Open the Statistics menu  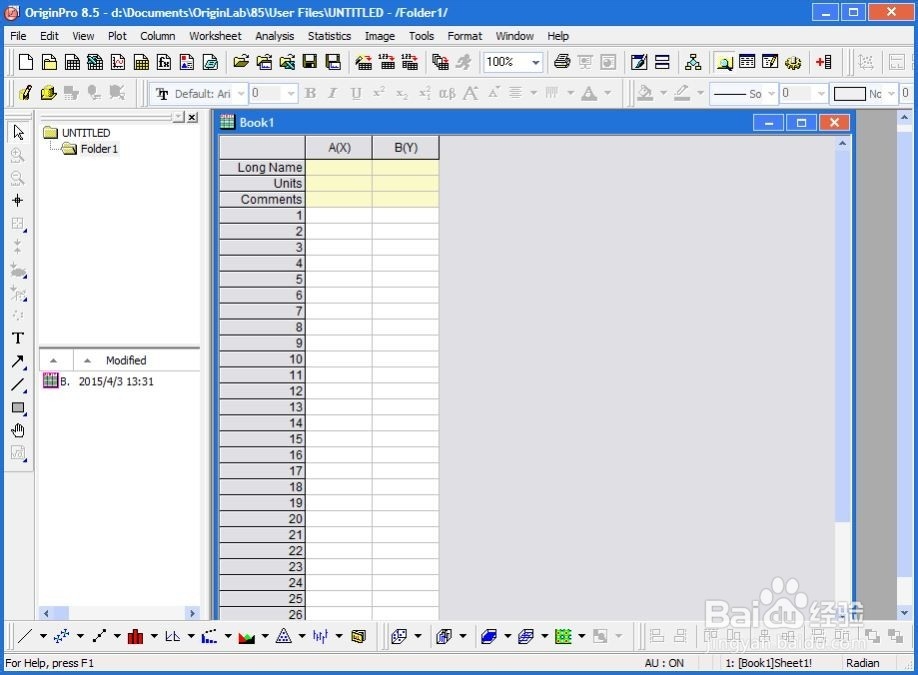point(329,36)
